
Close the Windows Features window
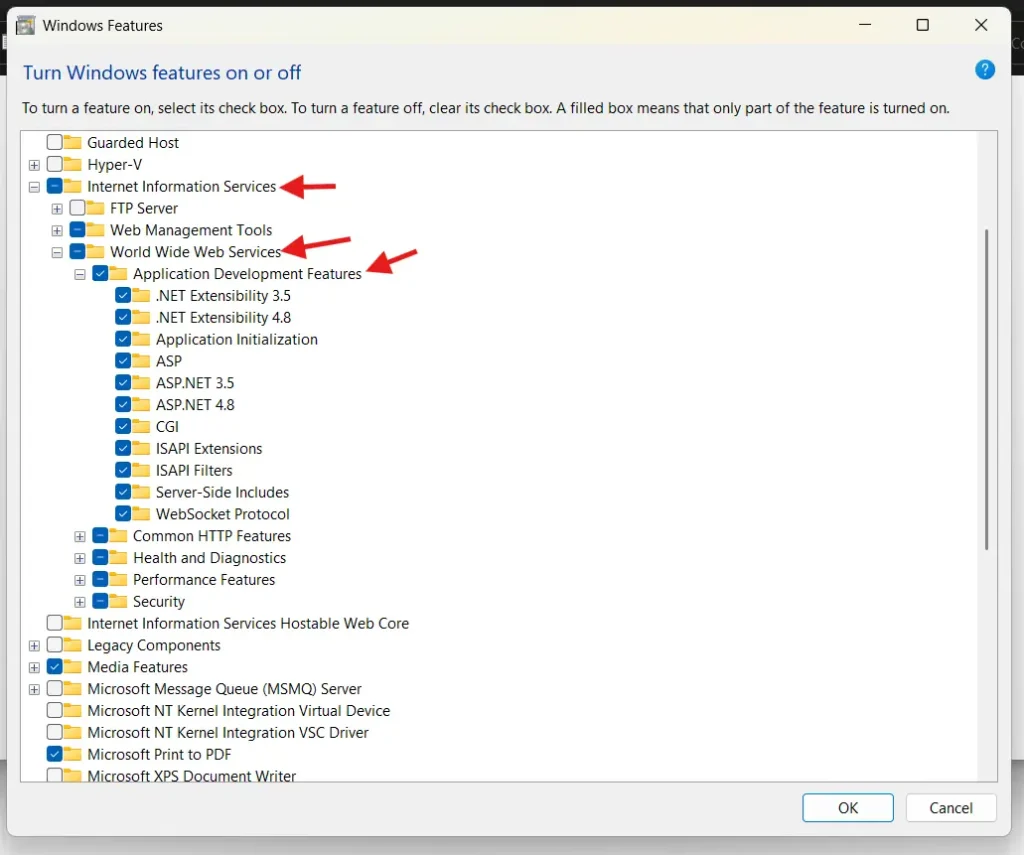tap(981, 25)
